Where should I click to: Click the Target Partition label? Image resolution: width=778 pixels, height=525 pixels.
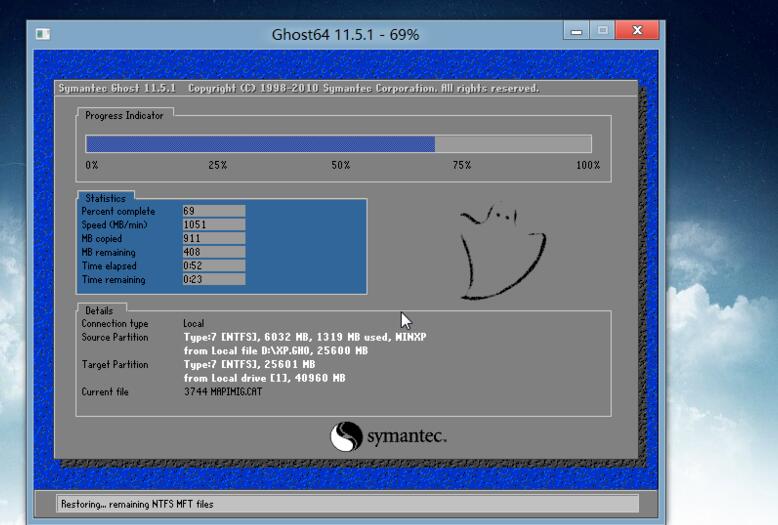(x=115, y=365)
